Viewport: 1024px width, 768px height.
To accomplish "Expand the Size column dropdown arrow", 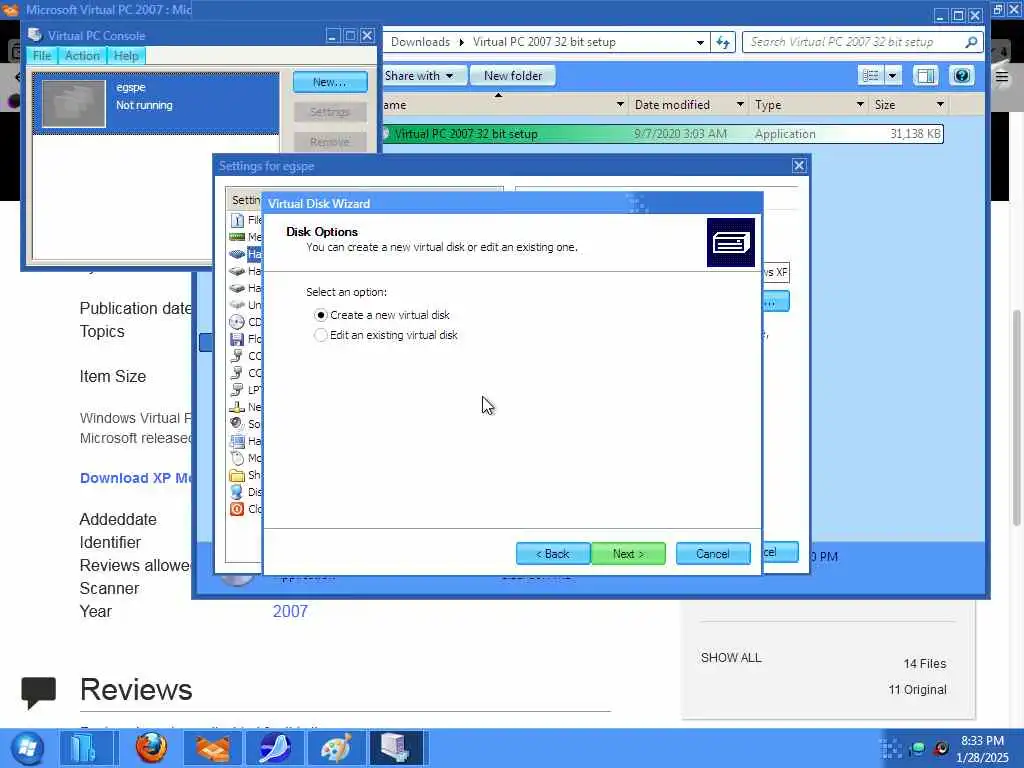I will pyautogui.click(x=940, y=104).
